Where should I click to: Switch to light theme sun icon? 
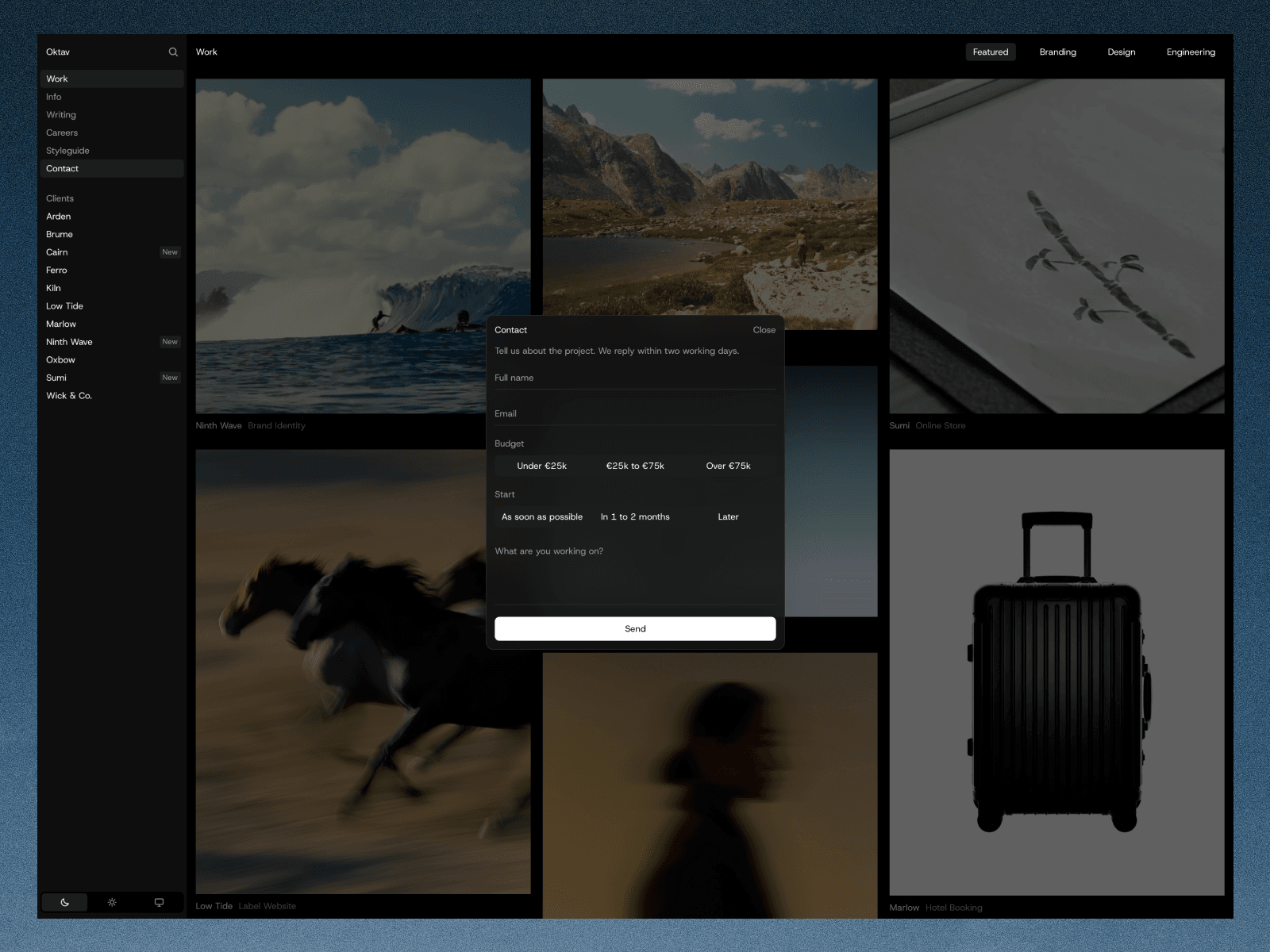coord(112,902)
